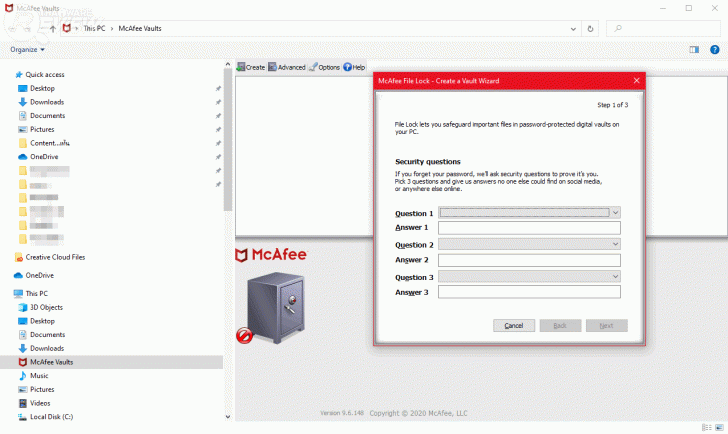The height and width of the screenshot is (434, 728).
Task: Click the Create vault toolbar button
Action: click(x=251, y=67)
